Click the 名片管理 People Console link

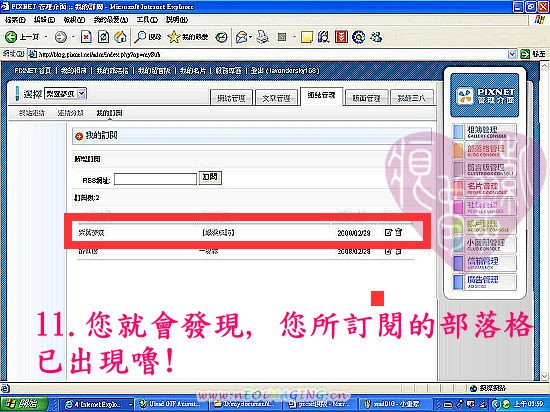(x=485, y=188)
